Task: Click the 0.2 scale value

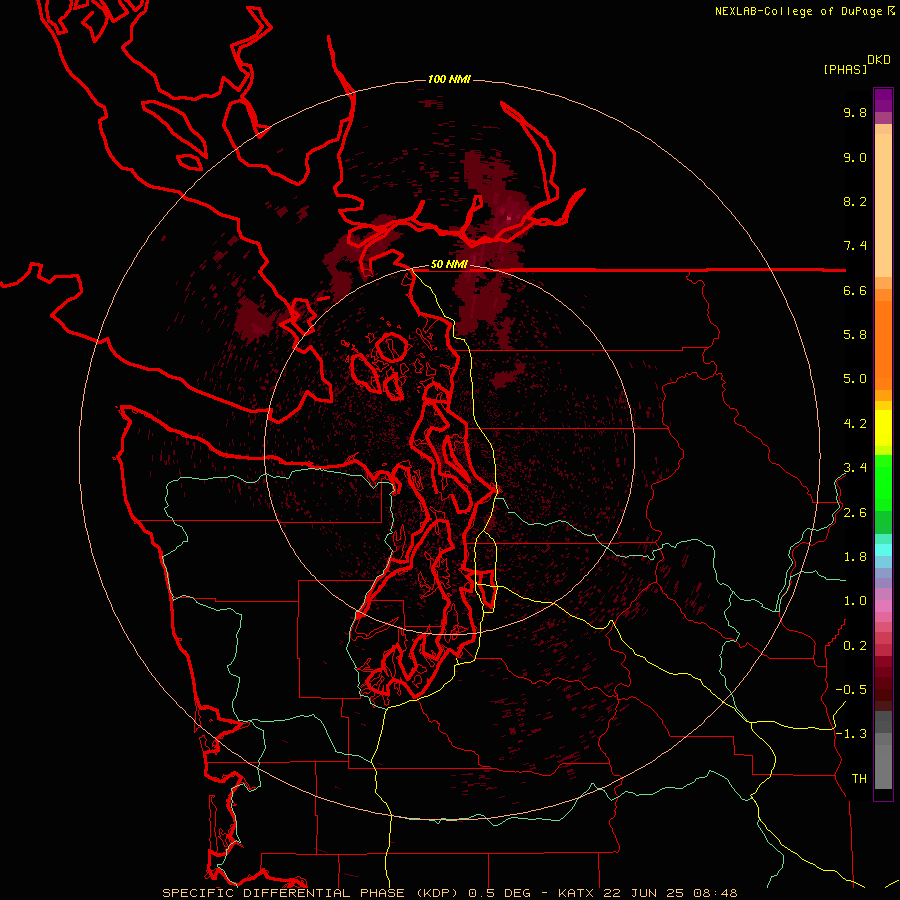Action: point(855,646)
